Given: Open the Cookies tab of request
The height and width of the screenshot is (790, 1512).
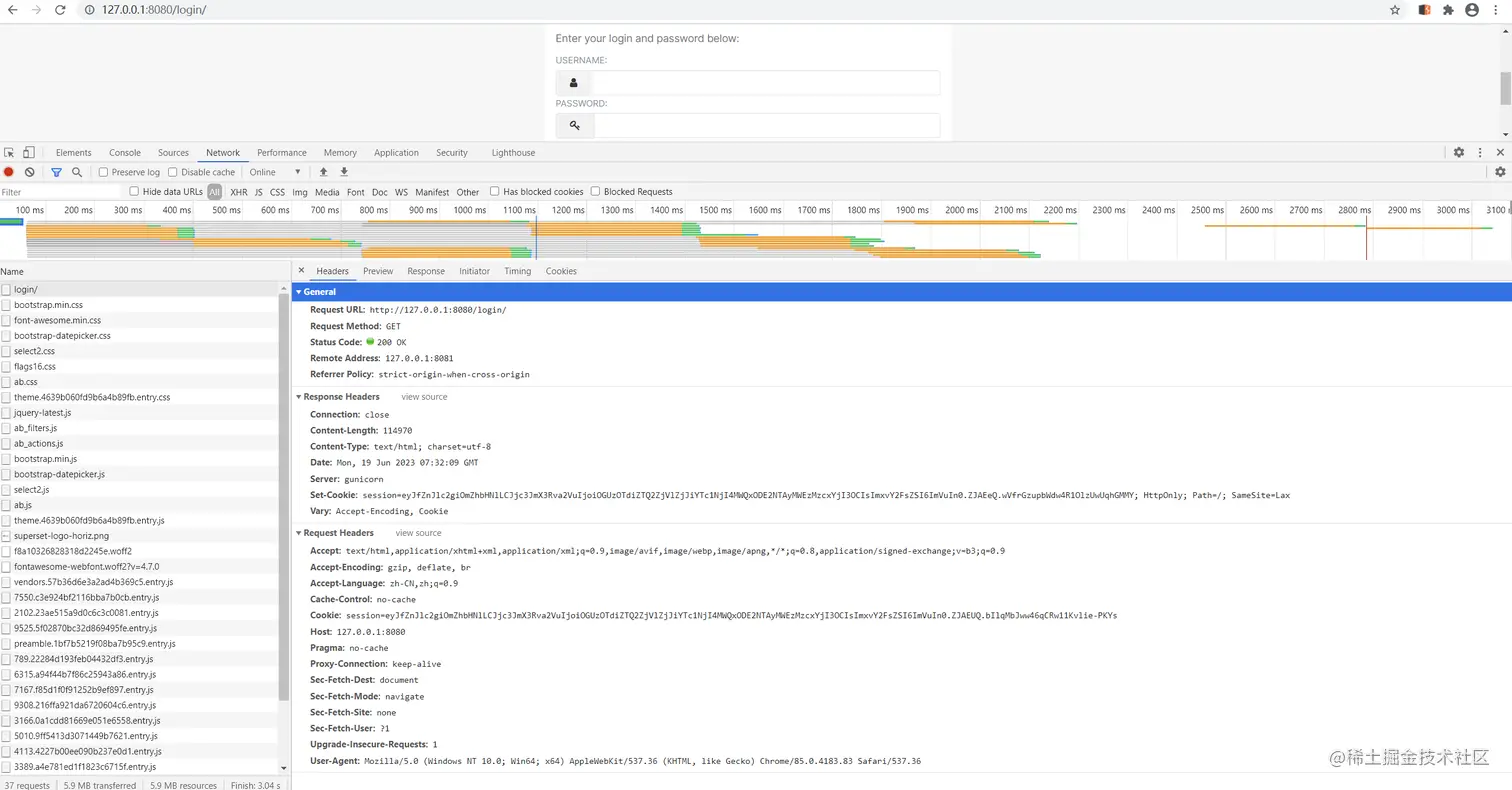Looking at the screenshot, I should tap(561, 271).
